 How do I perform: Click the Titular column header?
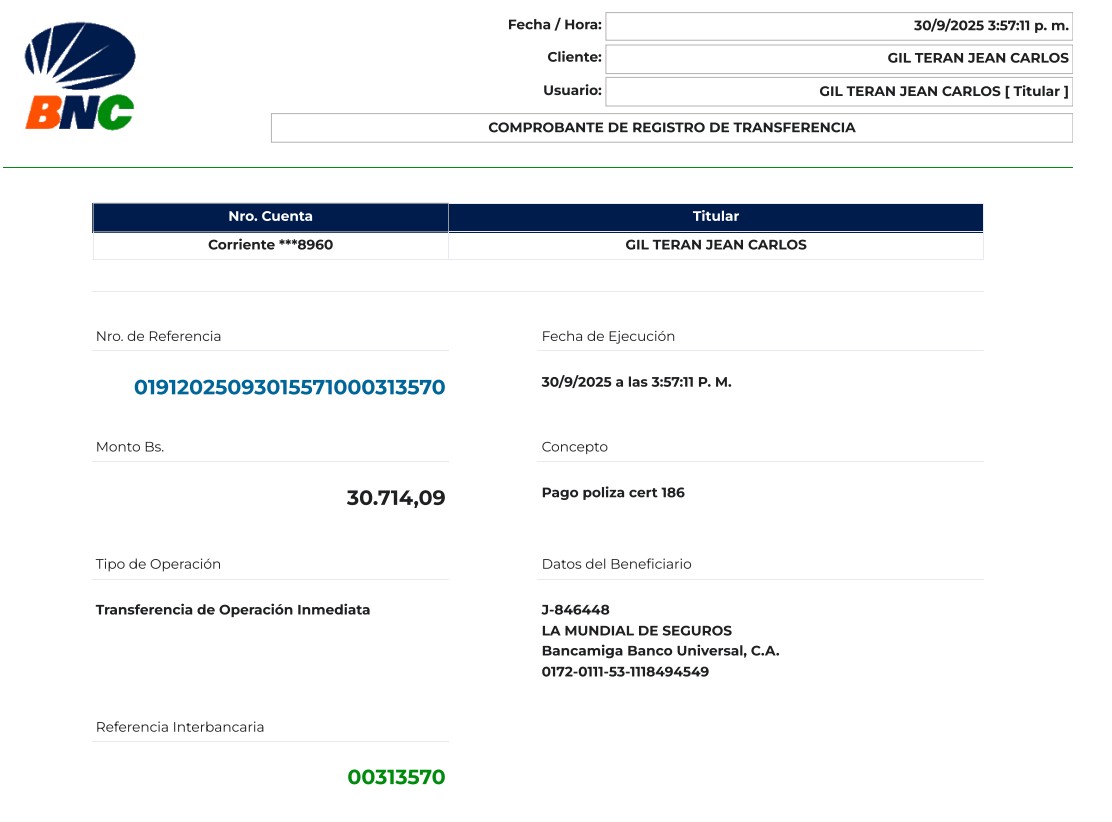715,217
